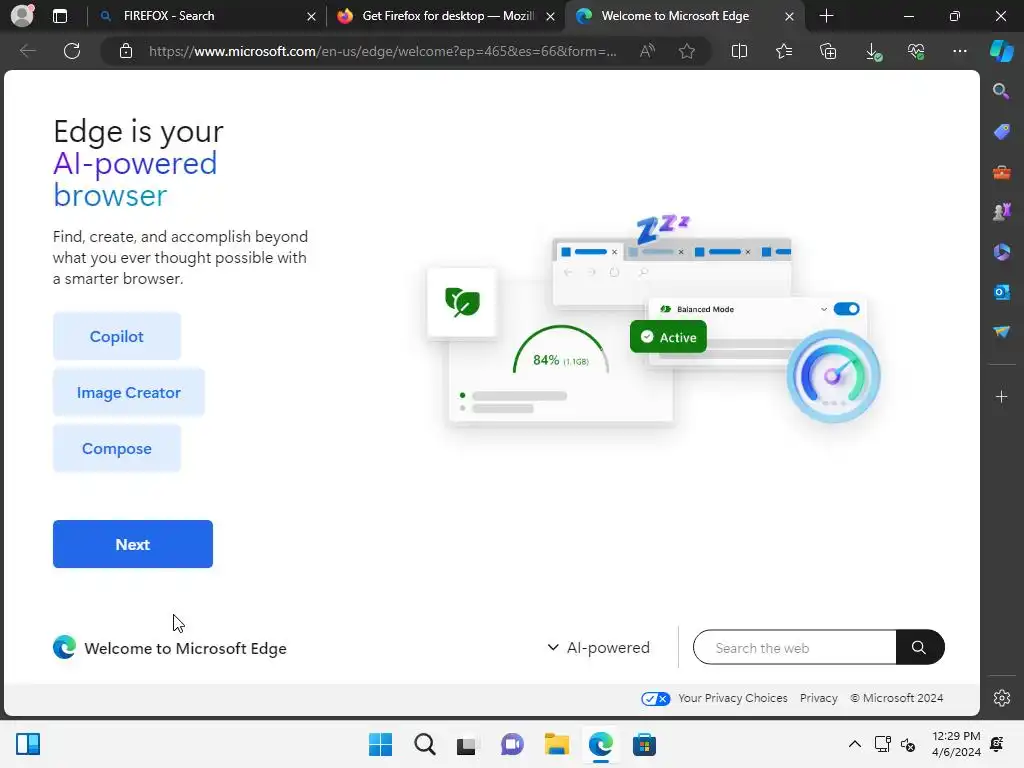Show Downloads panel
This screenshot has height=768, width=1024.
tap(872, 51)
